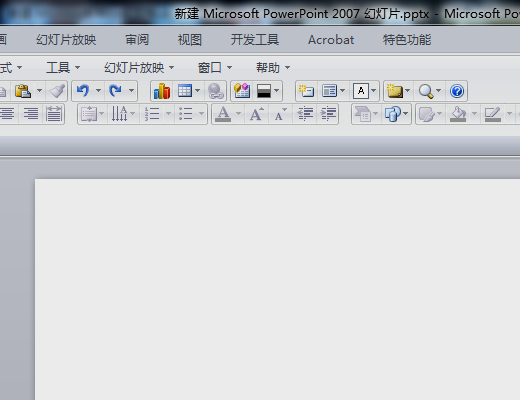This screenshot has height=400, width=520.
Task: Click the PowerPoint 2007 幻灯片.pptx title bar
Action: pyautogui.click(x=302, y=14)
